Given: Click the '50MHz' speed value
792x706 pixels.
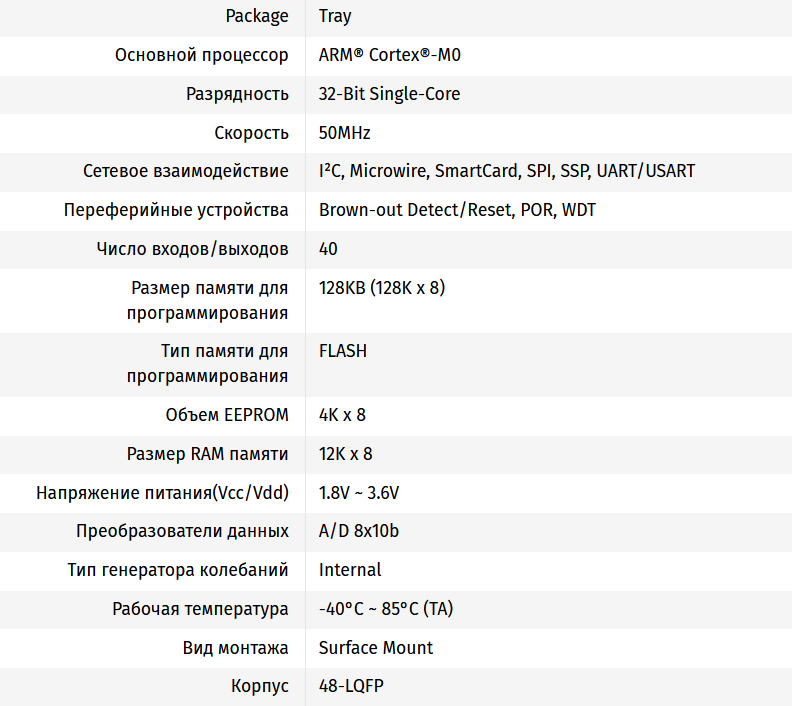Looking at the screenshot, I should pos(345,133).
